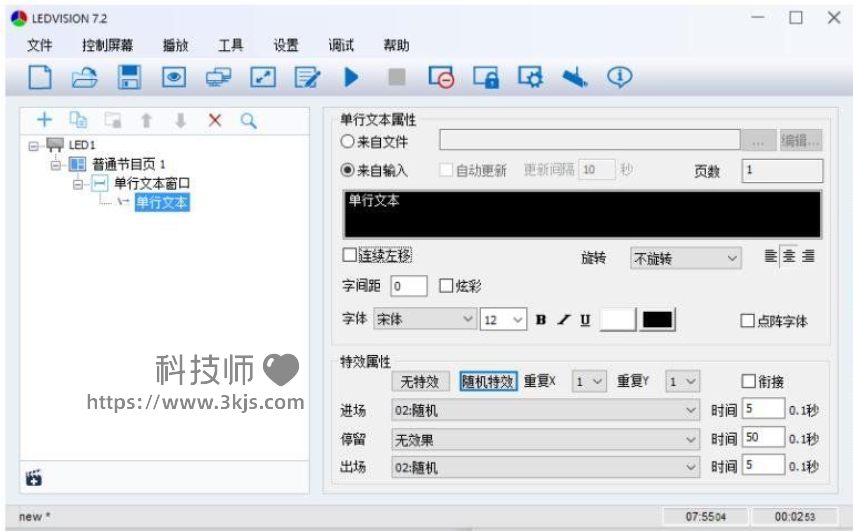Click the eye preview toolbar icon
Image resolution: width=853 pixels, height=531 pixels.
174,77
